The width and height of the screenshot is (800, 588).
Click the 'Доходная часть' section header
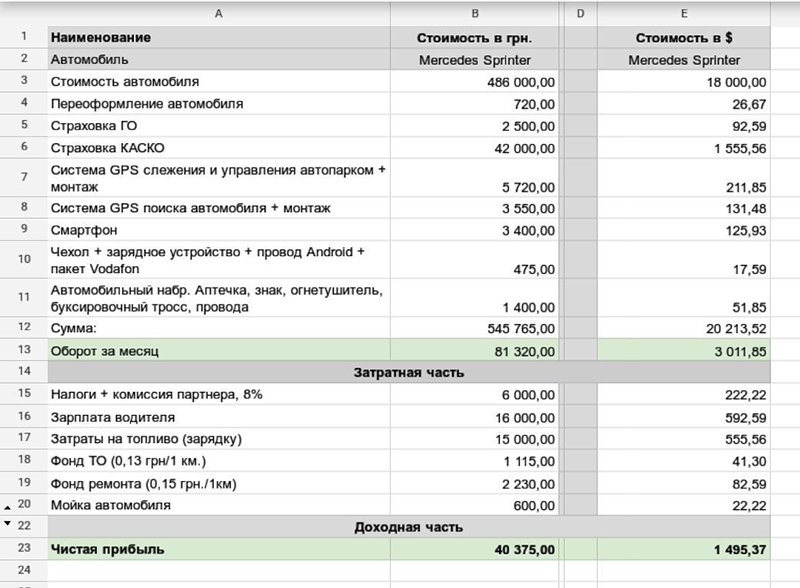pos(409,527)
